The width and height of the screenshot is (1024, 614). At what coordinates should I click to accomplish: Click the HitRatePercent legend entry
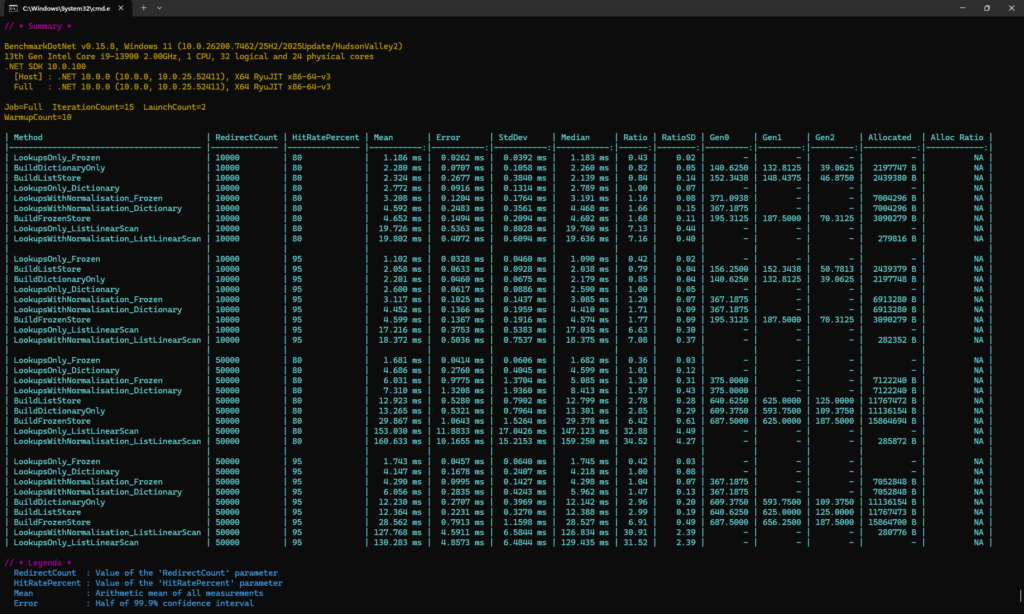click(48, 582)
